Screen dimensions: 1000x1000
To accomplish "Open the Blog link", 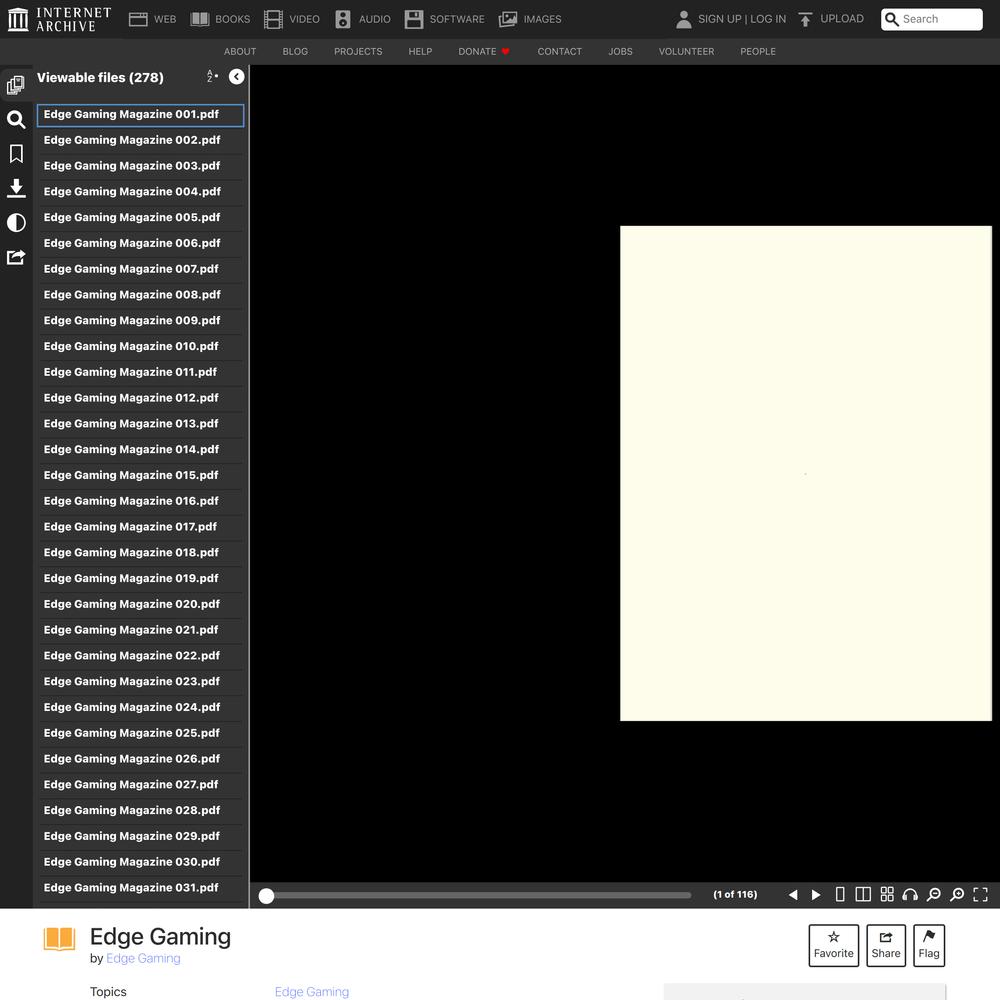I will [x=295, y=52].
